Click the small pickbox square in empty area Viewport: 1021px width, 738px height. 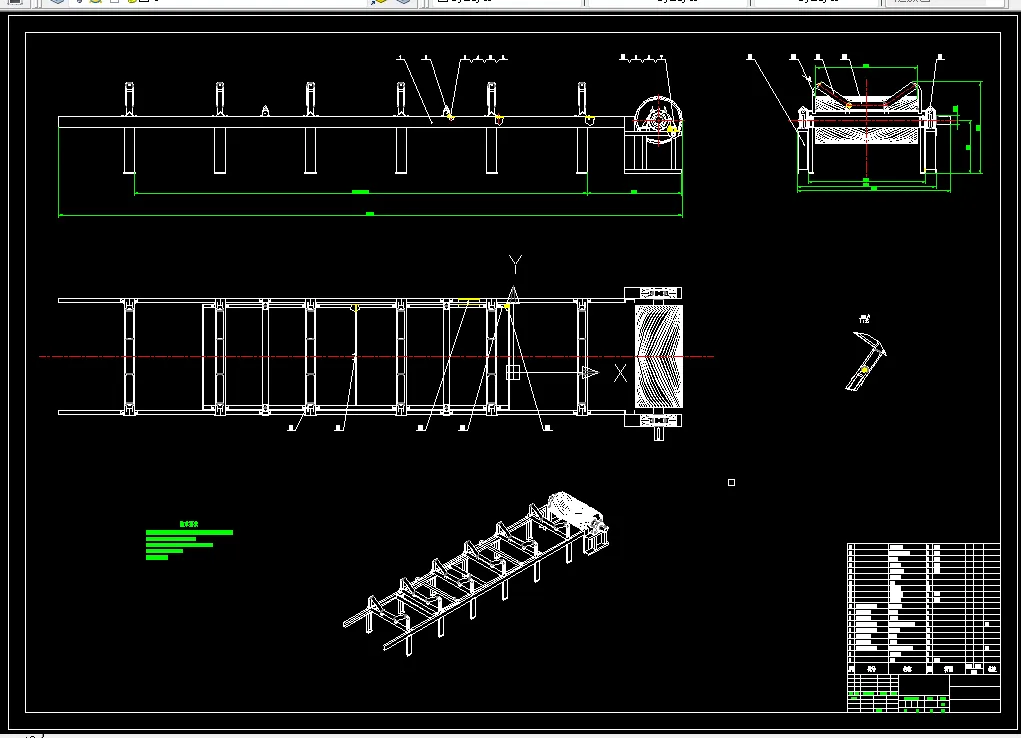731,483
